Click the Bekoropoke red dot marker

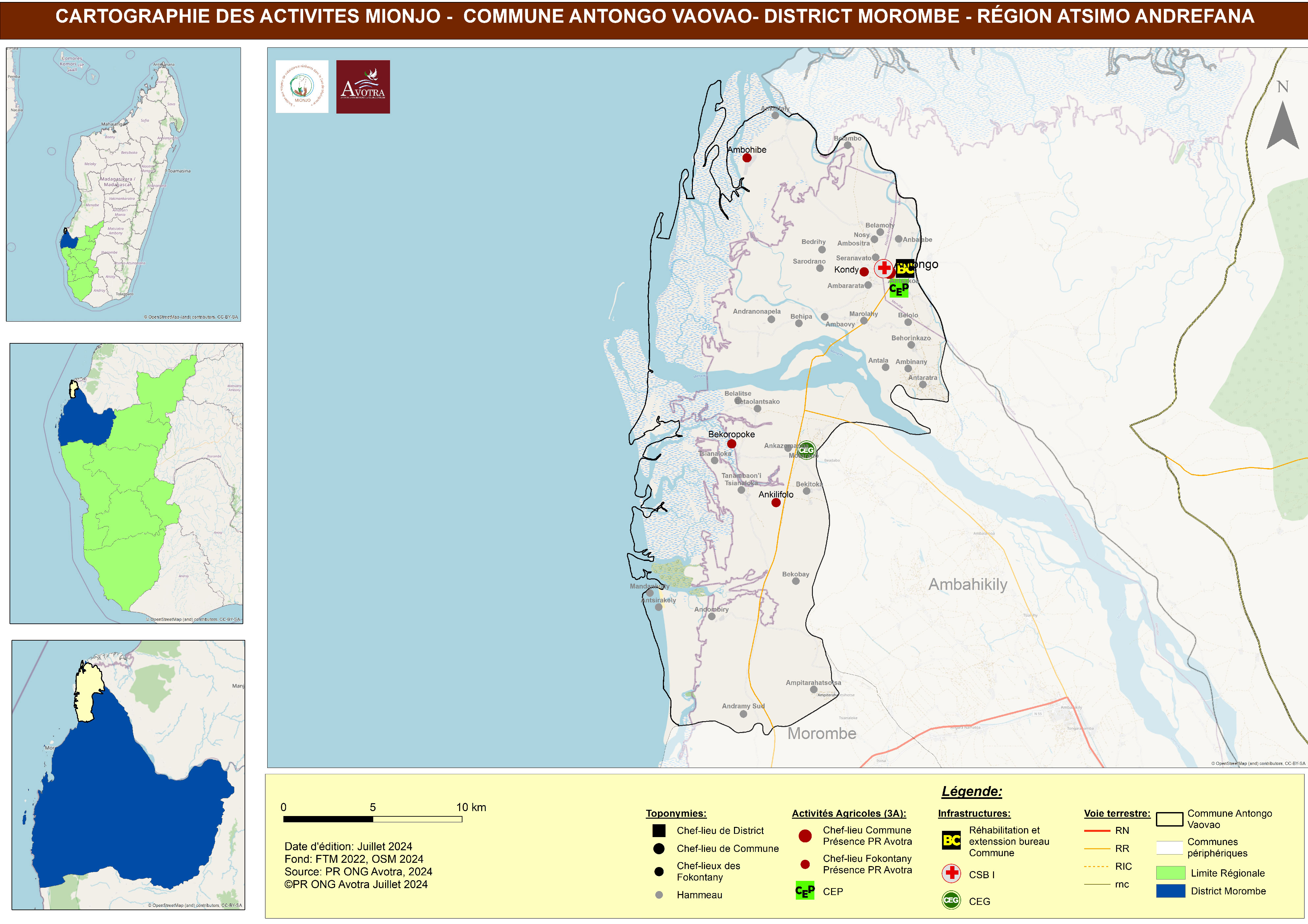pos(731,444)
